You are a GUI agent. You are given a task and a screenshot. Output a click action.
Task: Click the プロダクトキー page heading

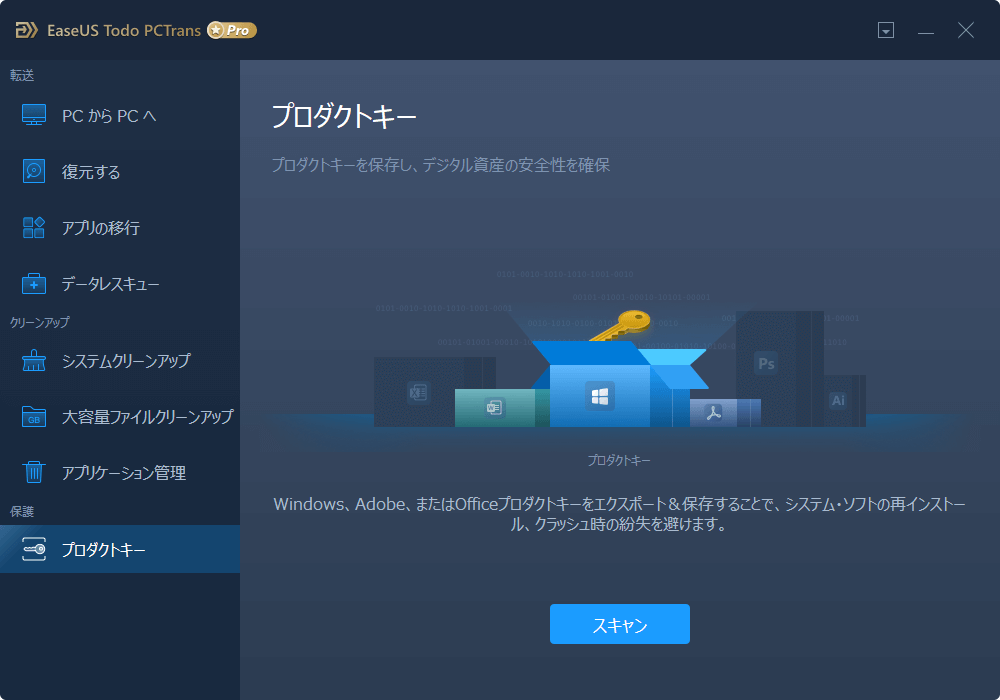(x=344, y=116)
